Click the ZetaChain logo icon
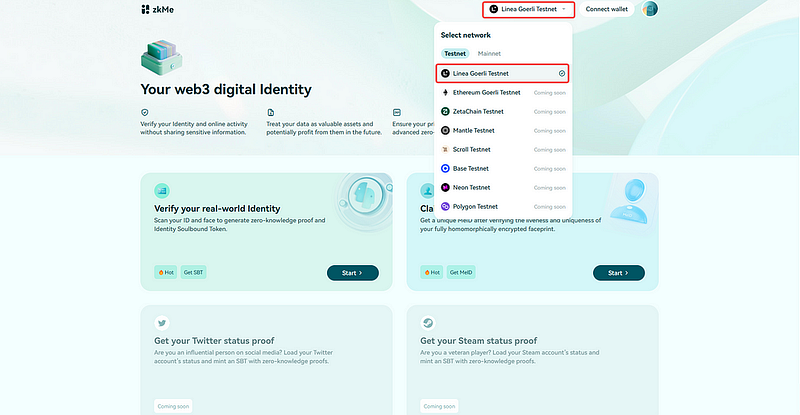 pyautogui.click(x=445, y=111)
